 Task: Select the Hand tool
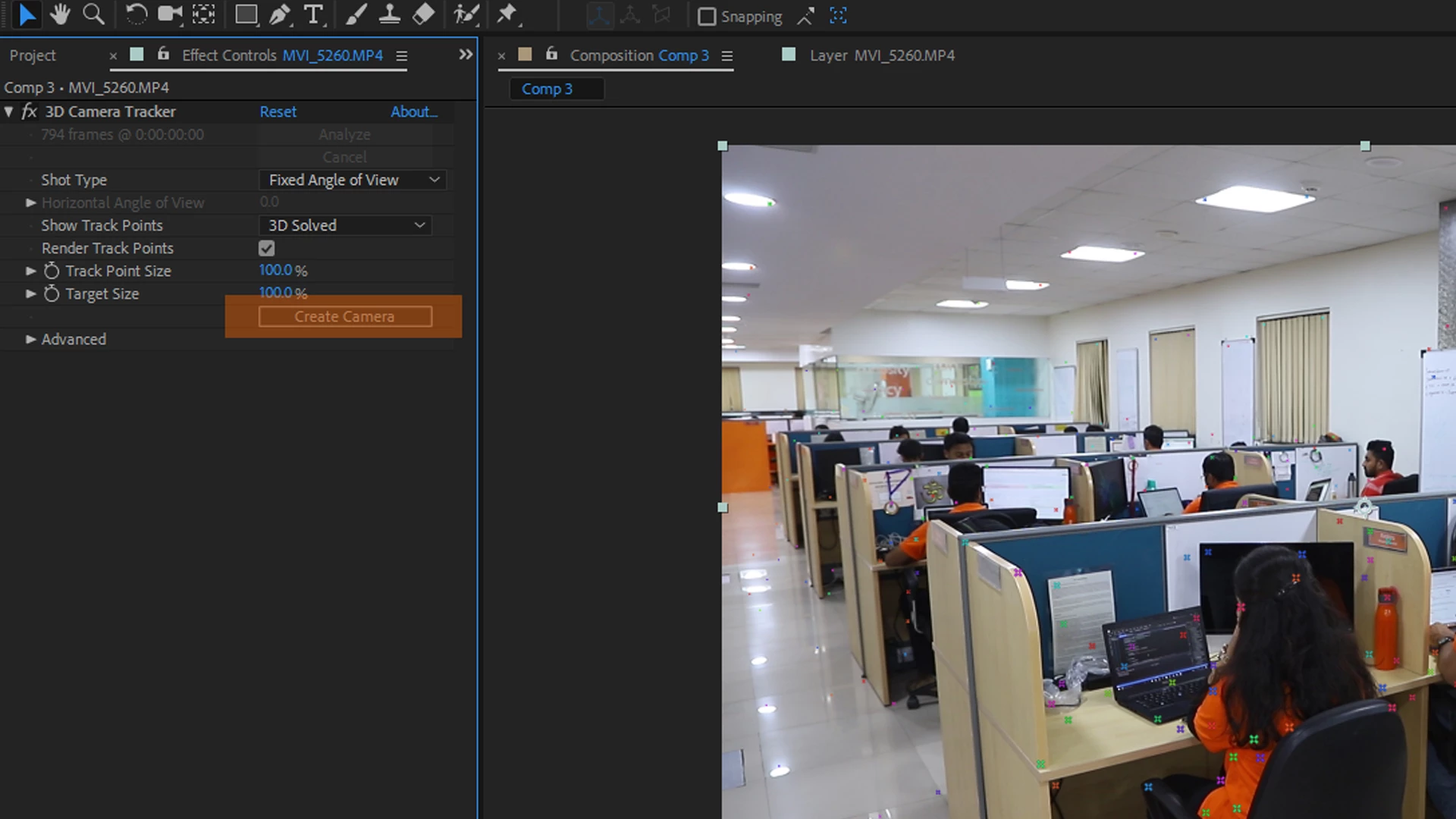pyautogui.click(x=60, y=14)
